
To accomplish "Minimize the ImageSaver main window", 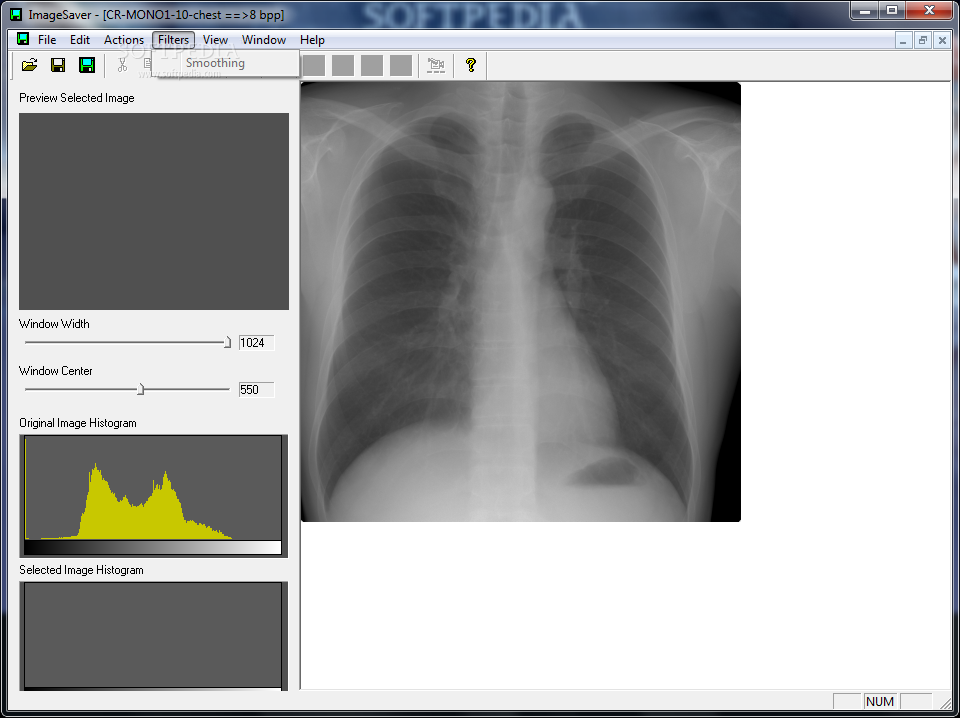I will pos(865,10).
